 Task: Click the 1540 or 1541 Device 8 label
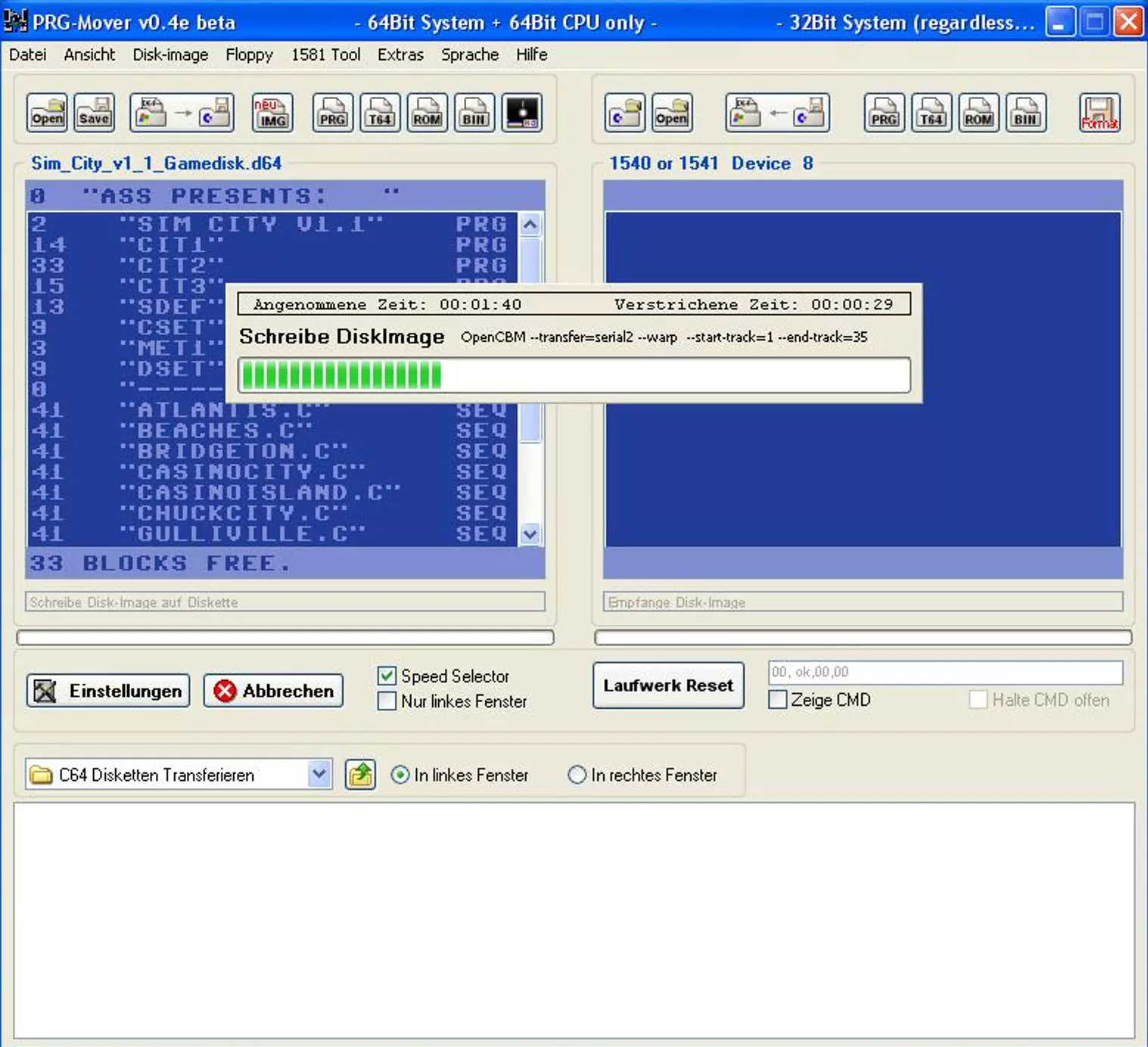pyautogui.click(x=711, y=163)
